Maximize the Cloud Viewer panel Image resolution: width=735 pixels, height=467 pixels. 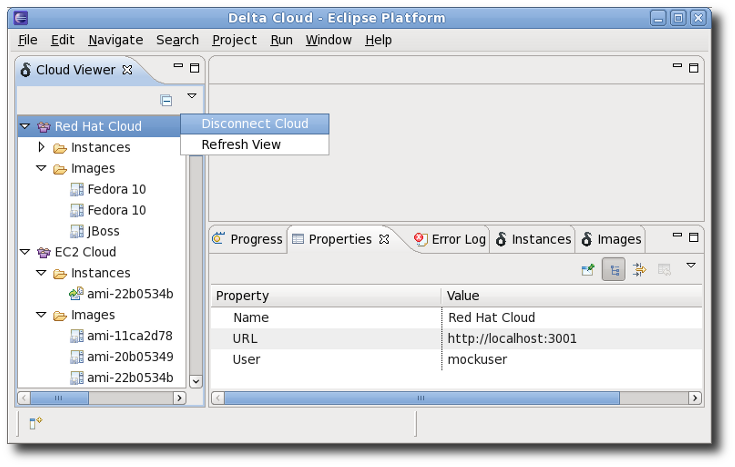pos(195,68)
